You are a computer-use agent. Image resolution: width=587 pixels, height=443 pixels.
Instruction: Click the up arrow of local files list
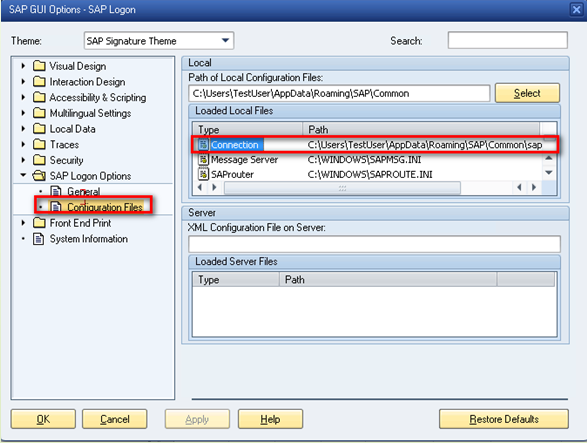pos(549,158)
